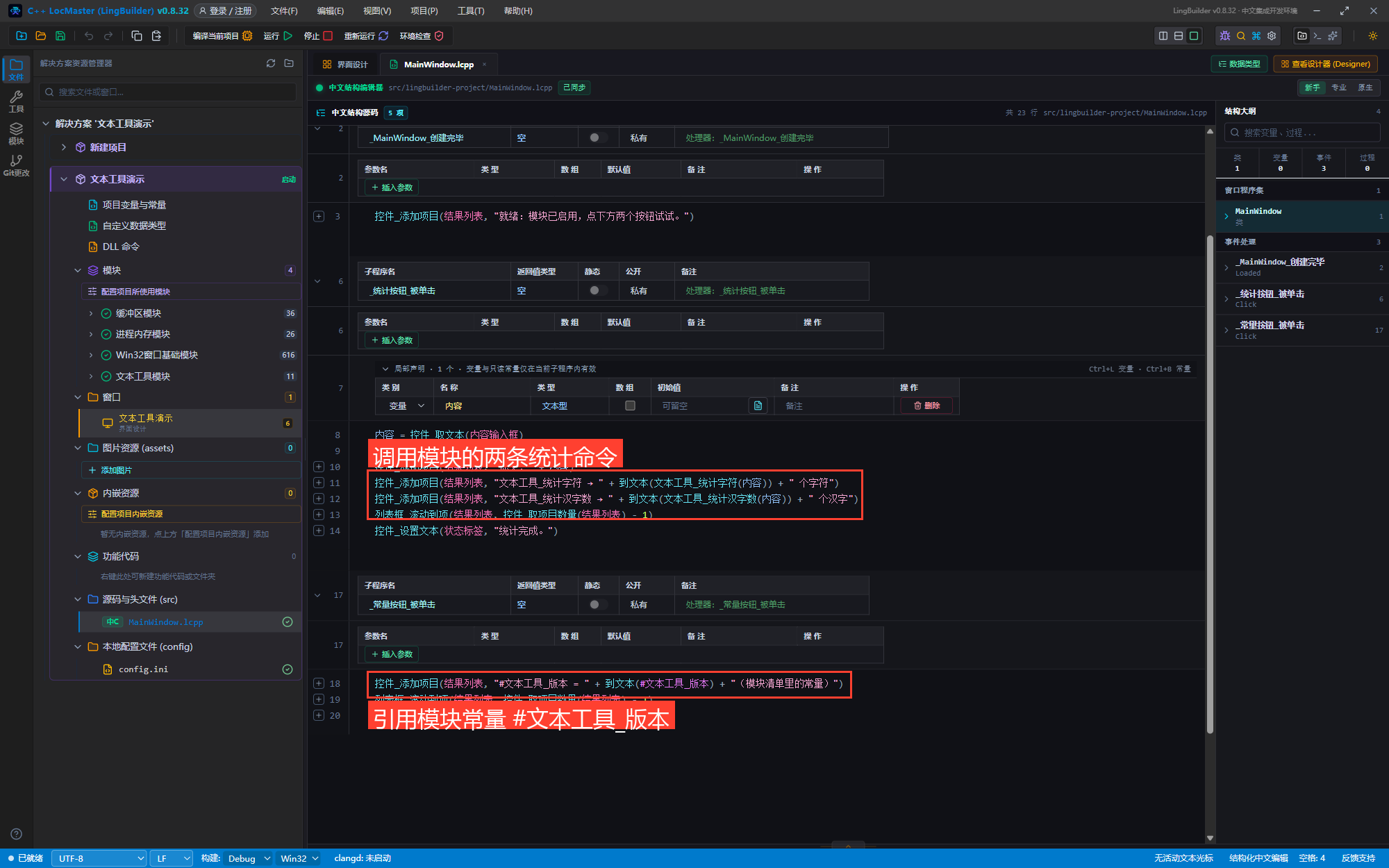Open the 工具 wrench sidebar icon
This screenshot has width=1389, height=868.
click(16, 101)
